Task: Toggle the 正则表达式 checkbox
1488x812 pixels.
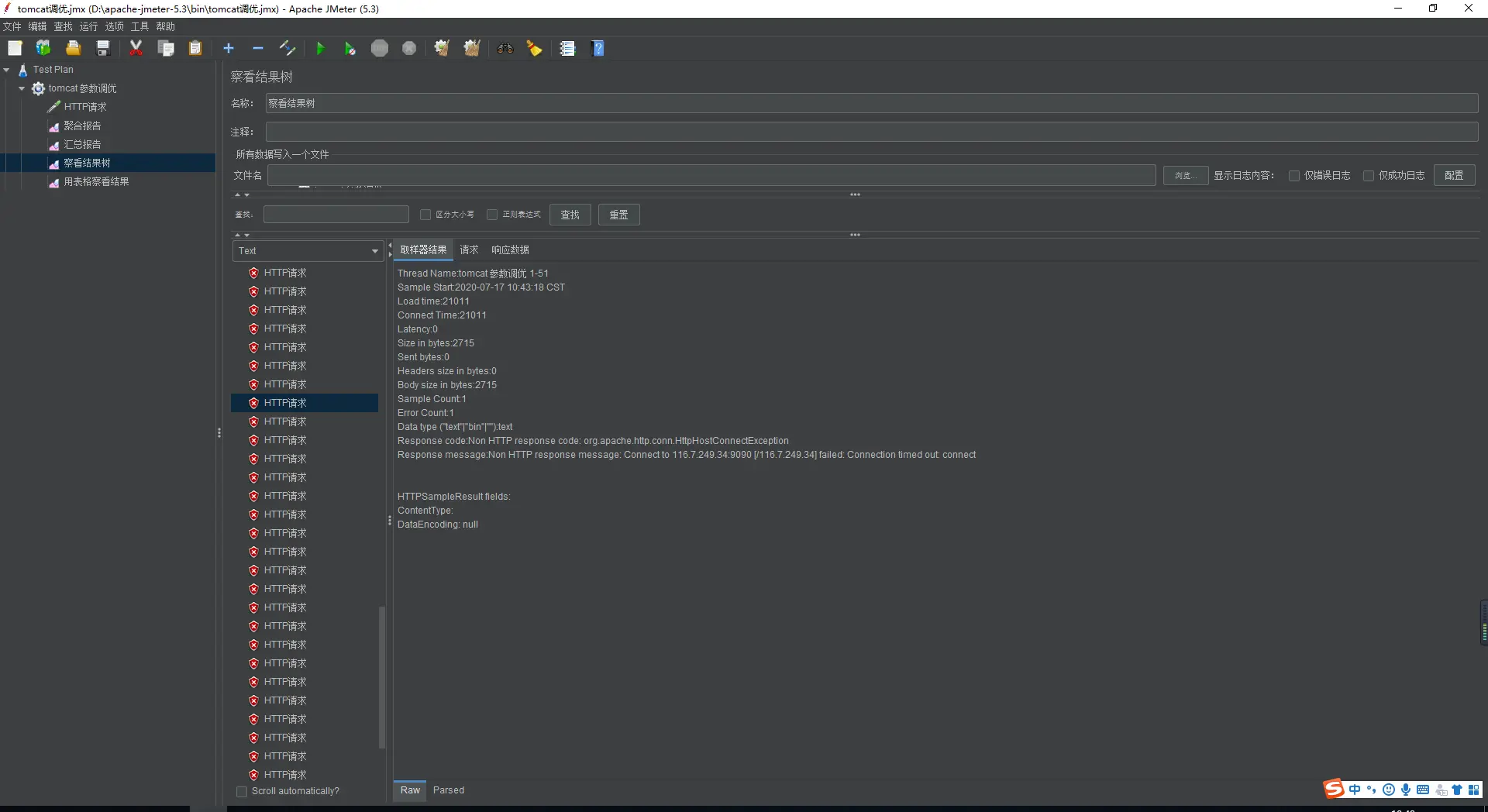Action: click(492, 215)
